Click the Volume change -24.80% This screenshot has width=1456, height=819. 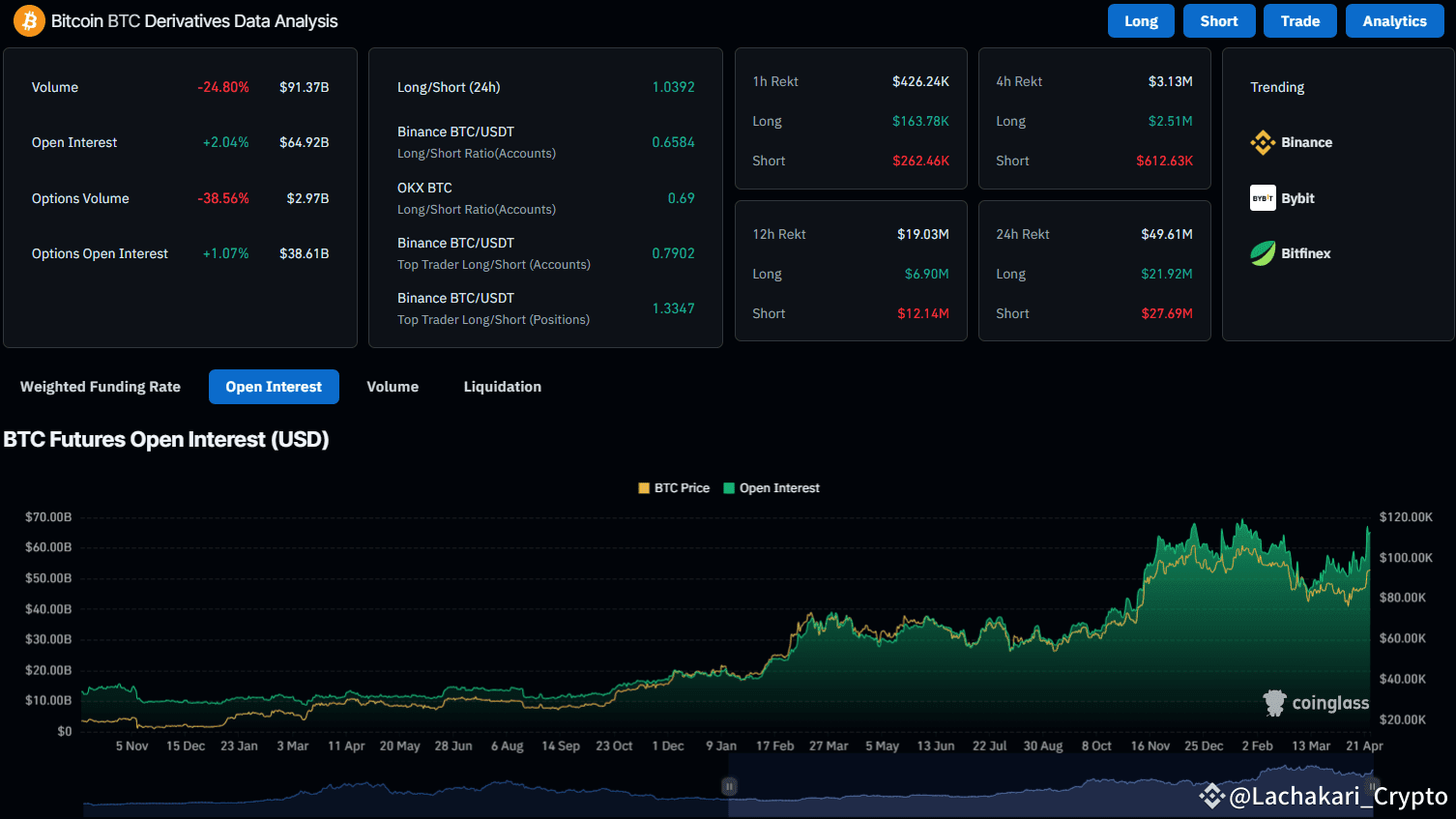[223, 87]
